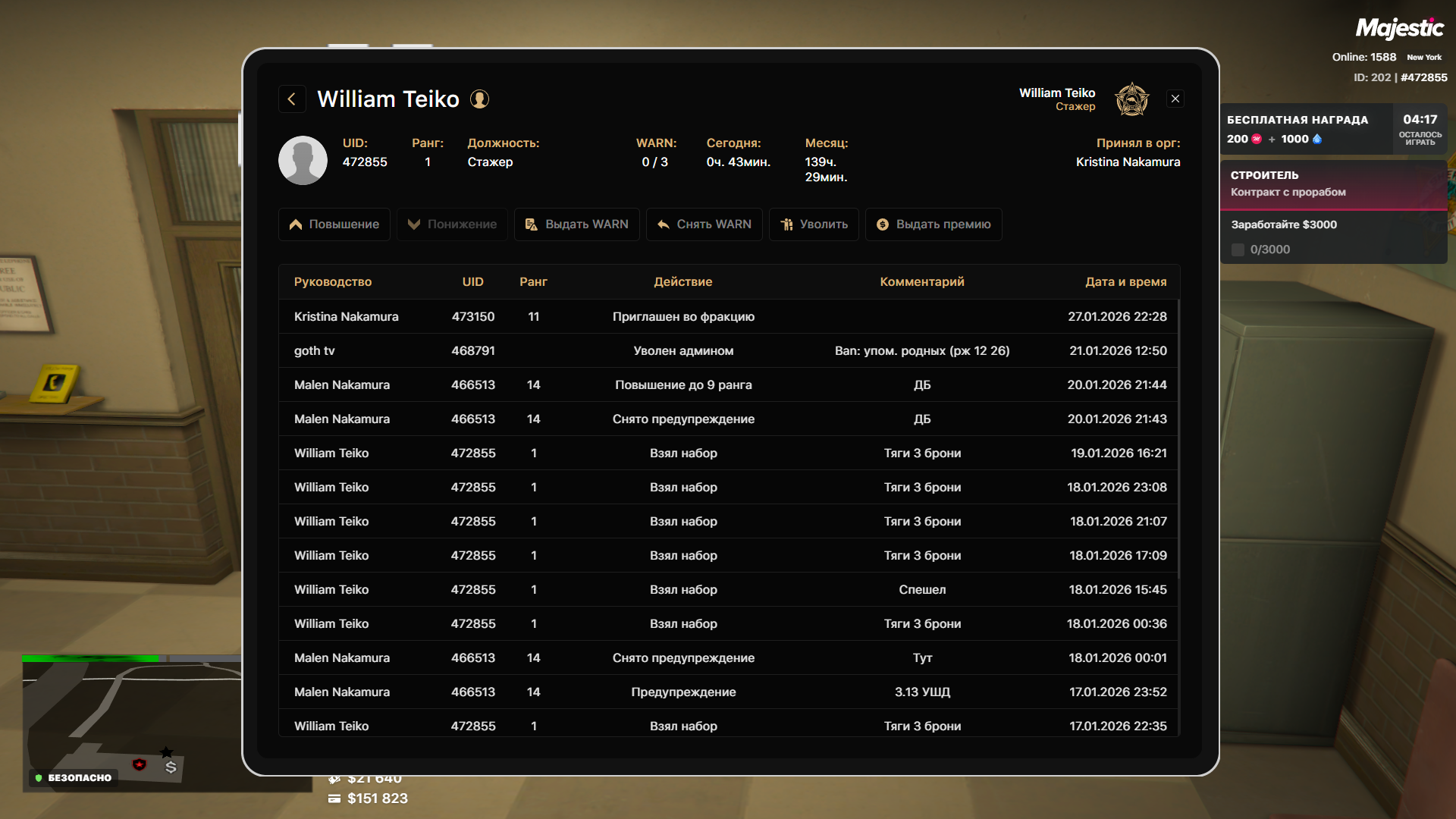The image size is (1456, 819).
Task: Click the Снять WARN arrow icon
Action: (x=663, y=224)
